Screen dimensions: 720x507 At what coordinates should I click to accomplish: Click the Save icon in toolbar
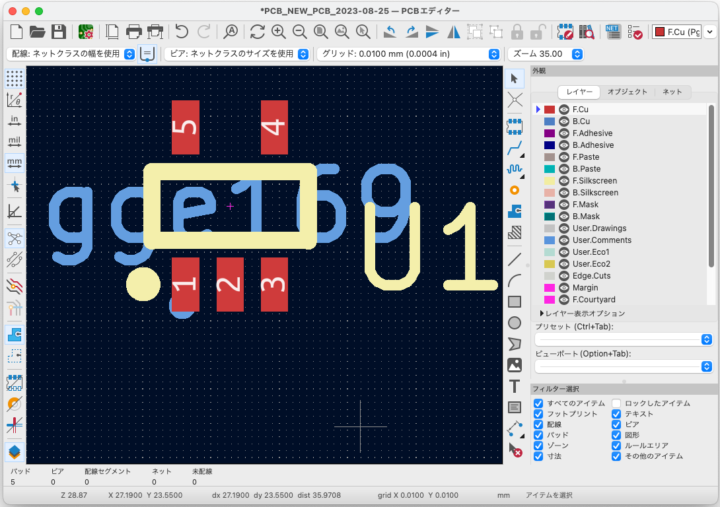[59, 32]
